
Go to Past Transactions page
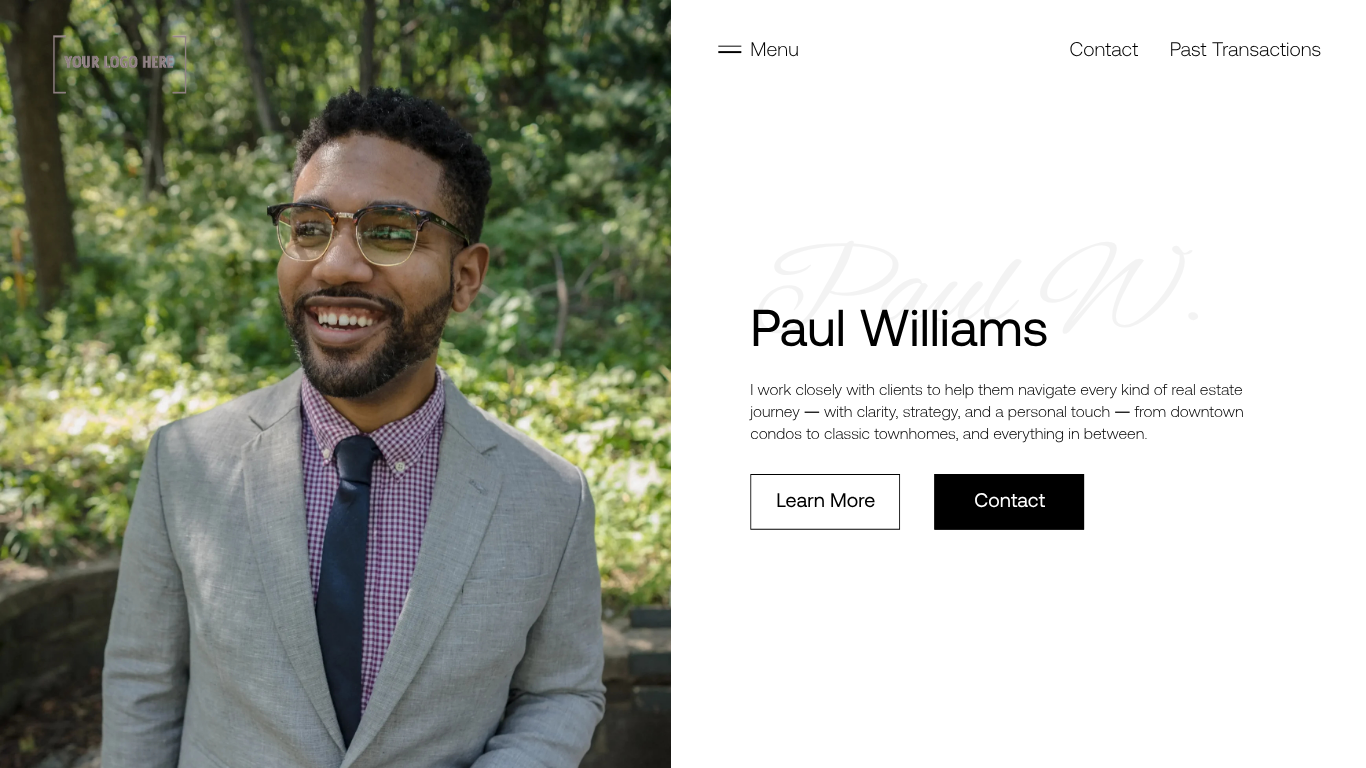(x=1245, y=49)
